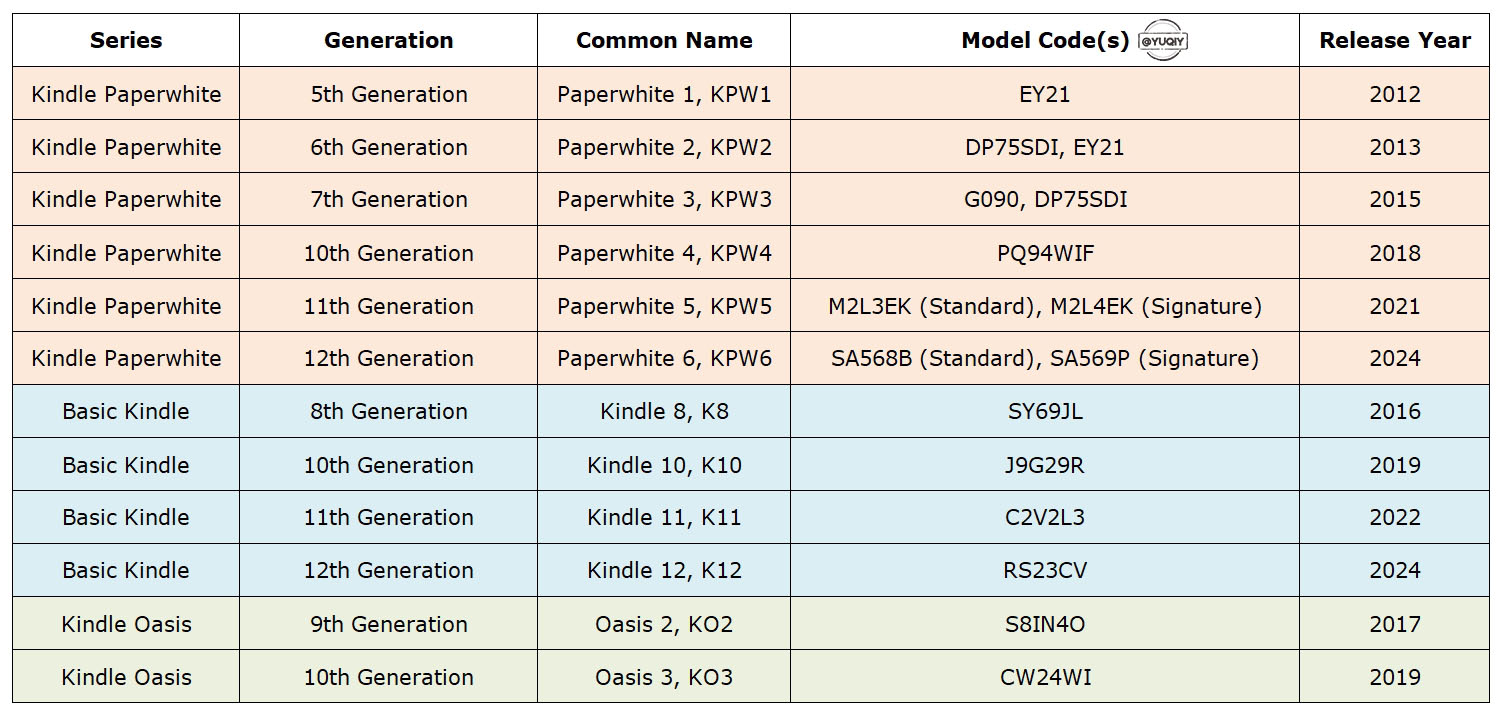Click the 9th Generation cell

click(388, 624)
